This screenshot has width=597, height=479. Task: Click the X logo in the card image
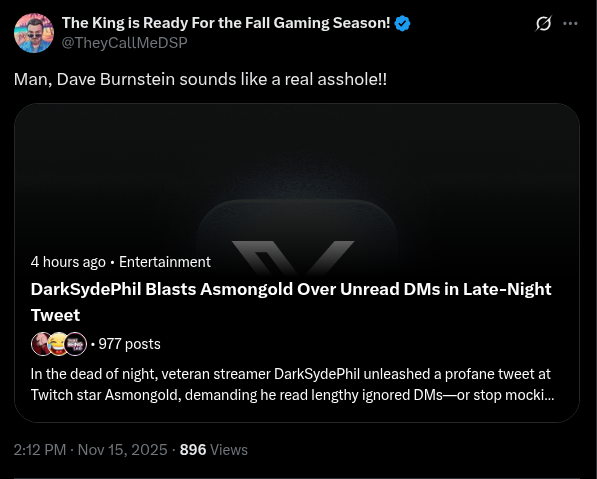click(x=293, y=258)
